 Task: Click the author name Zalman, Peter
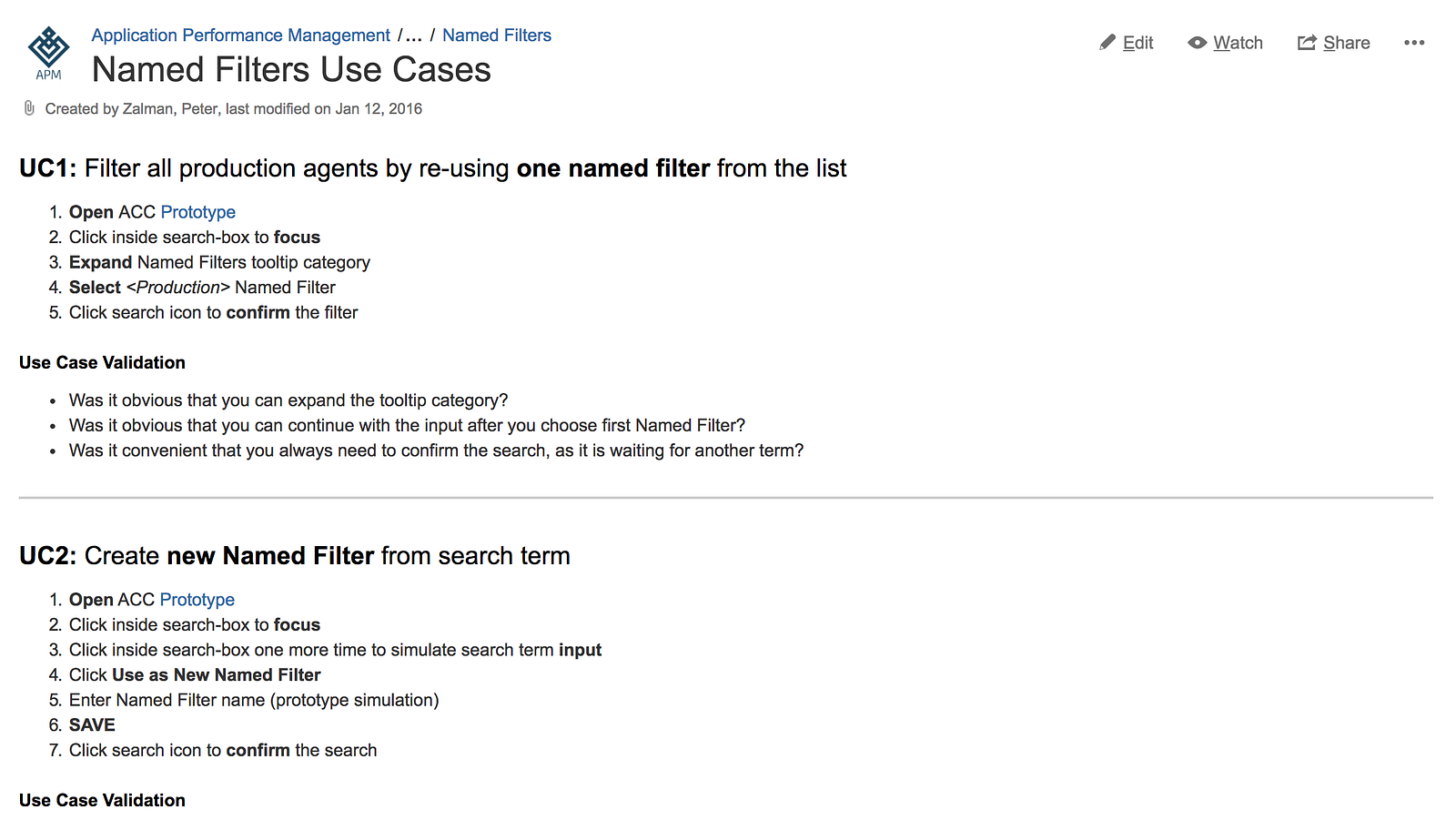point(170,109)
